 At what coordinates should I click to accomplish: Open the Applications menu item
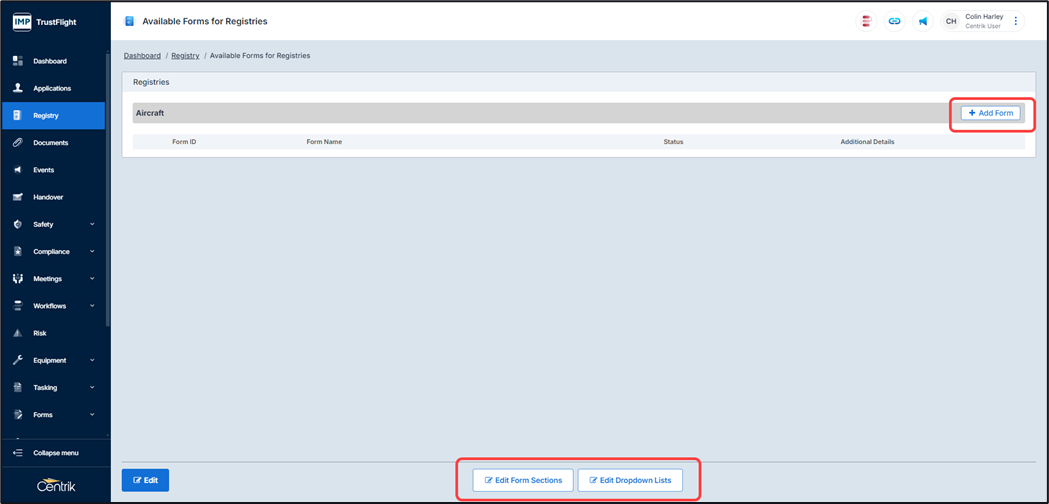click(x=52, y=88)
